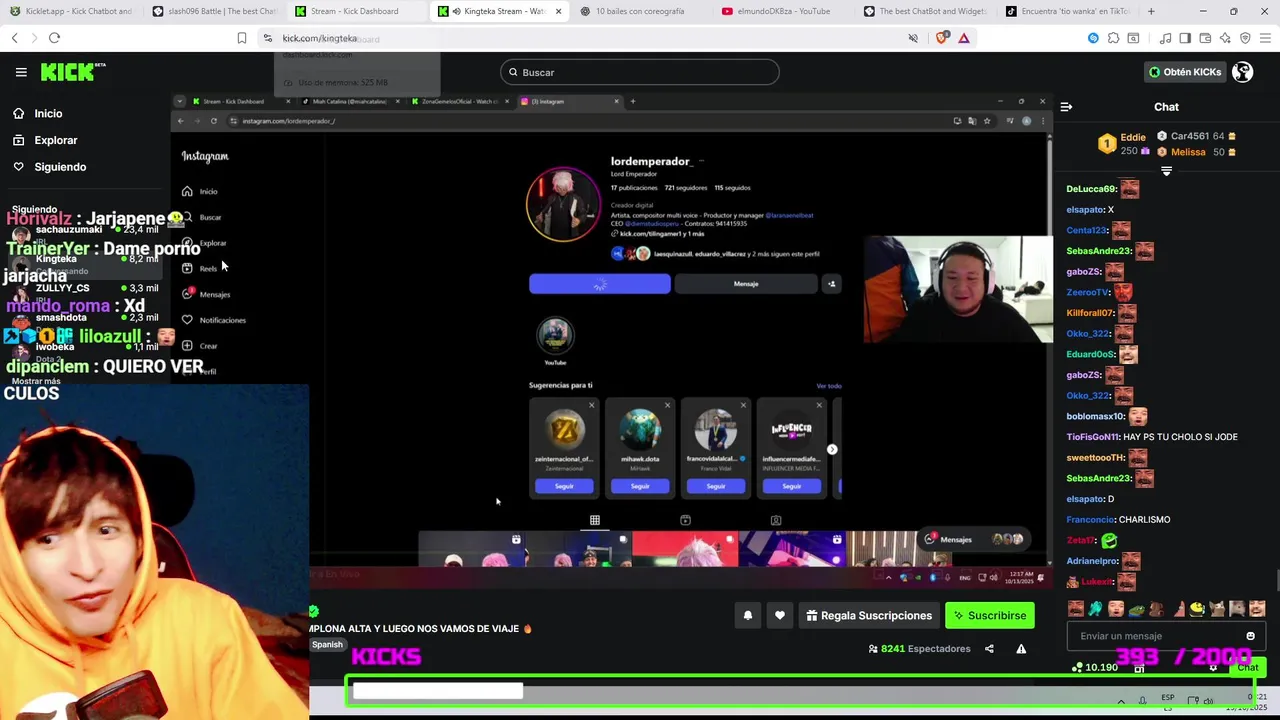Click the Shazam extension icon

(x=1093, y=38)
